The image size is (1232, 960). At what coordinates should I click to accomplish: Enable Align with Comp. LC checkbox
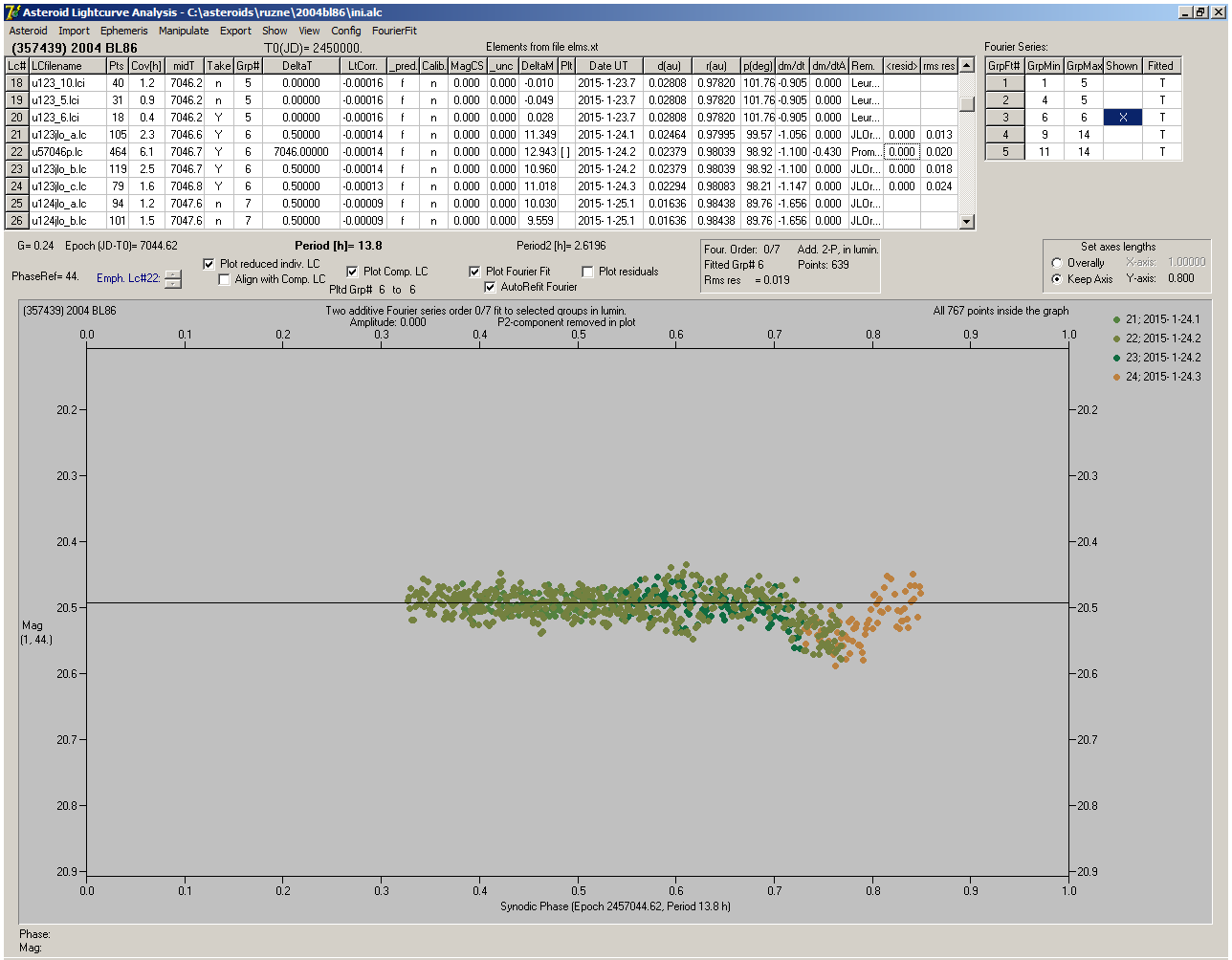225,280
